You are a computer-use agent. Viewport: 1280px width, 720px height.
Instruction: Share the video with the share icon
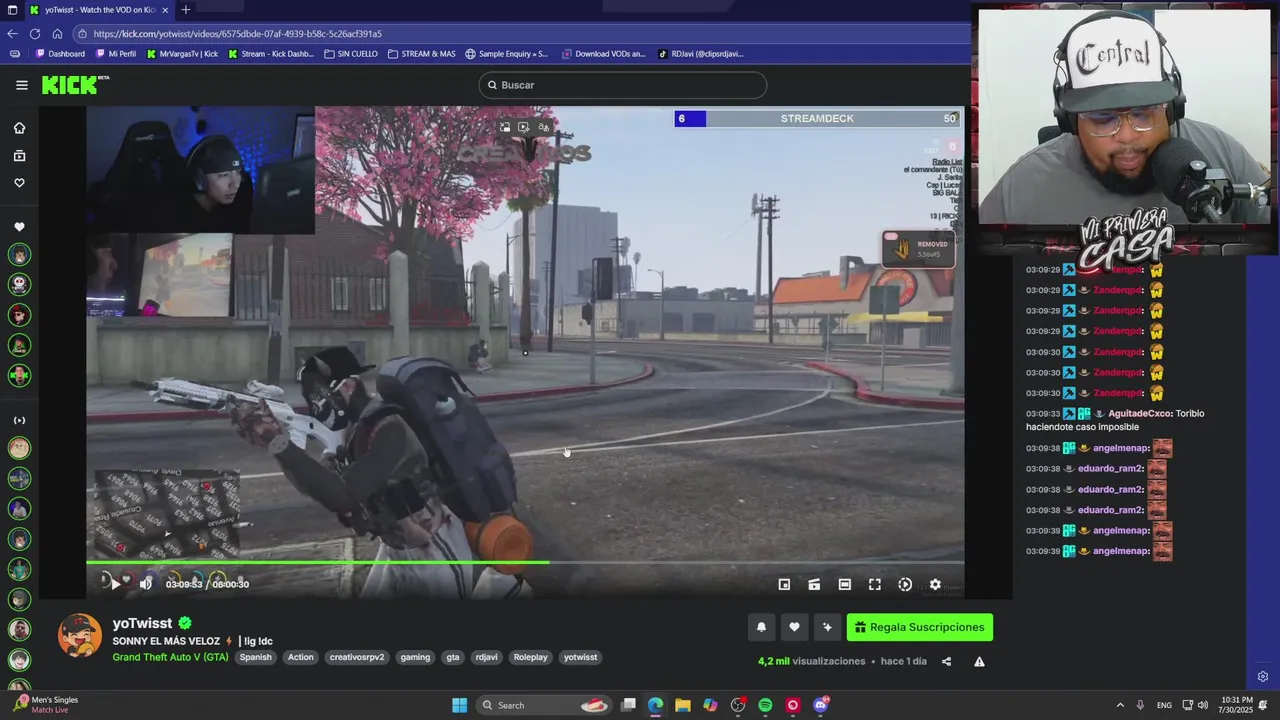(946, 661)
